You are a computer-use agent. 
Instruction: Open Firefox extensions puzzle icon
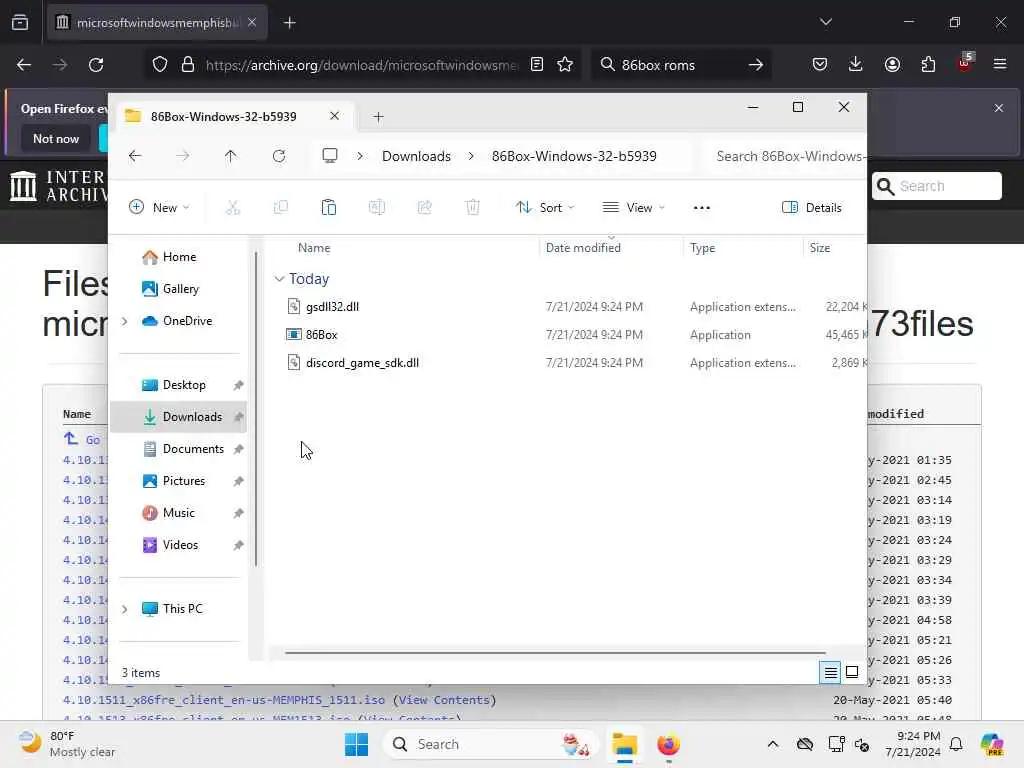pyautogui.click(x=928, y=64)
